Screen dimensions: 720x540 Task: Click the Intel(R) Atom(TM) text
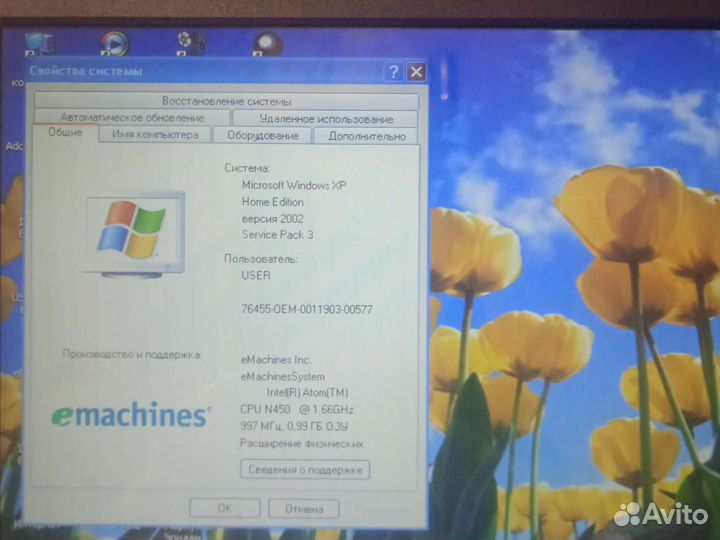point(307,393)
